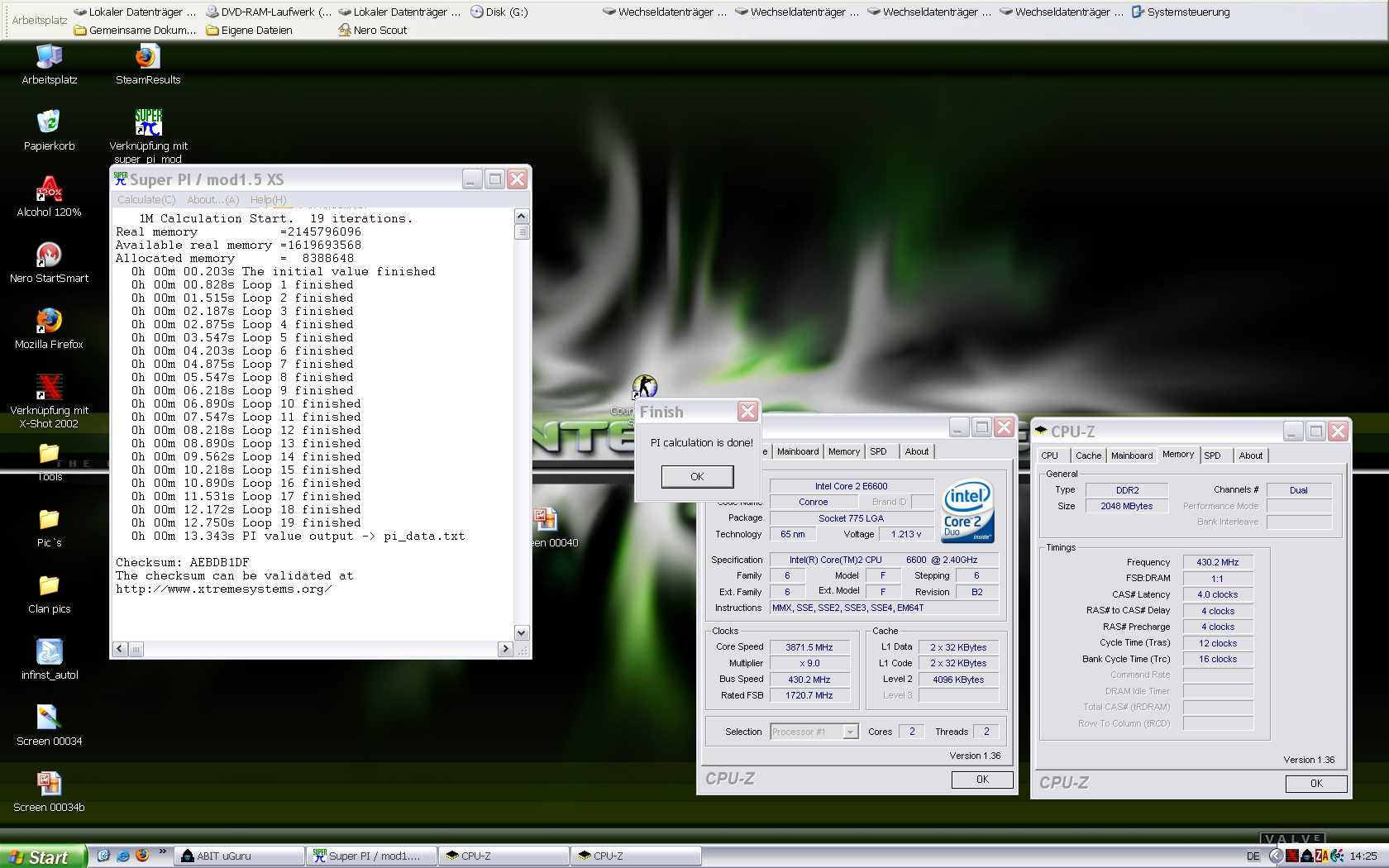Open Systemsteuerung from the top toolbar
This screenshot has width=1389, height=868.
[x=1181, y=12]
